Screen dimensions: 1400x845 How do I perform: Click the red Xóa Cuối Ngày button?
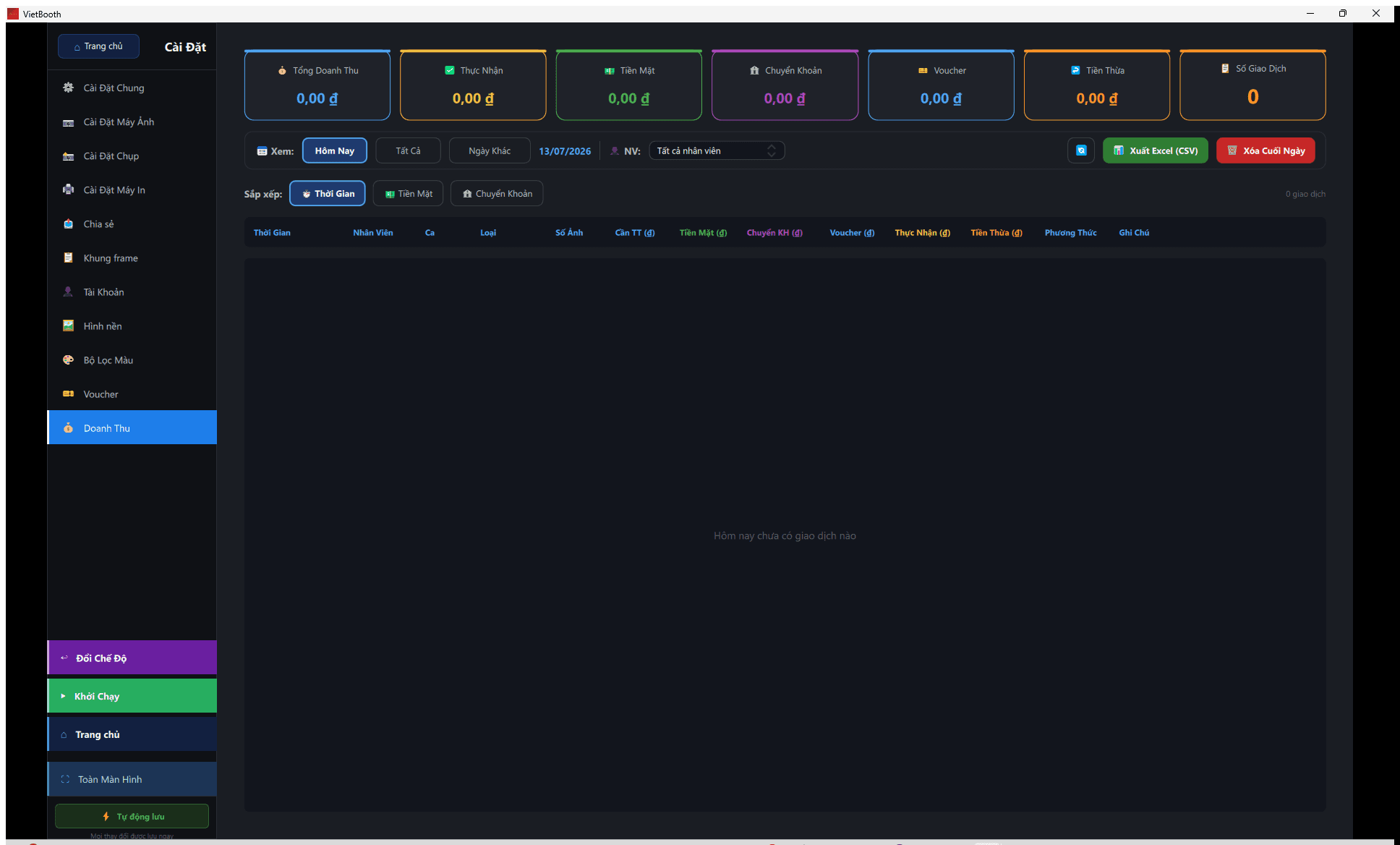pyautogui.click(x=1265, y=150)
